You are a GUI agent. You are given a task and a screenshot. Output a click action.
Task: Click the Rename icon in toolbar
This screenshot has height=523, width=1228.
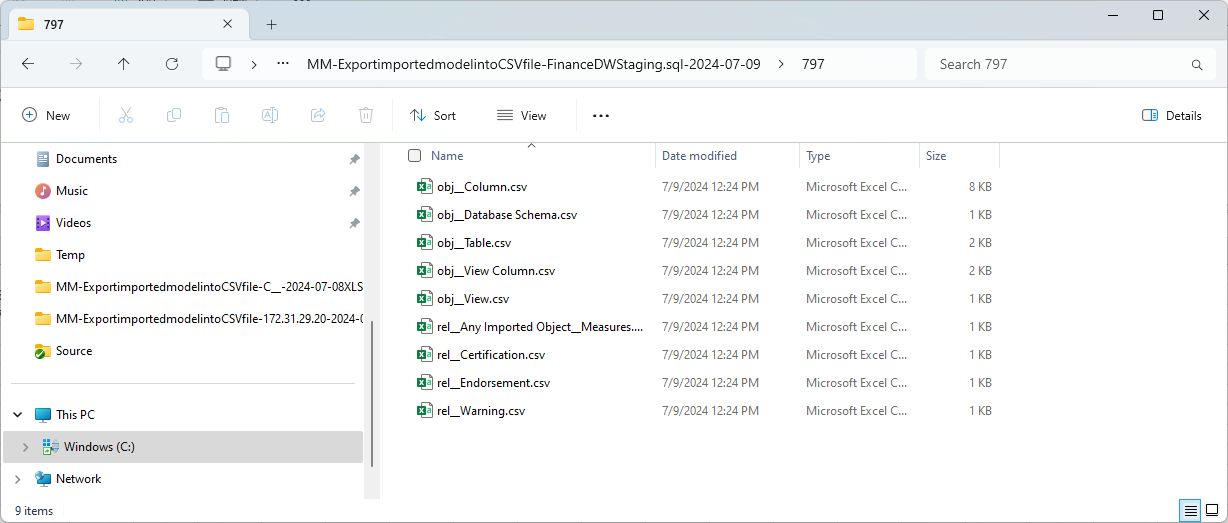270,115
